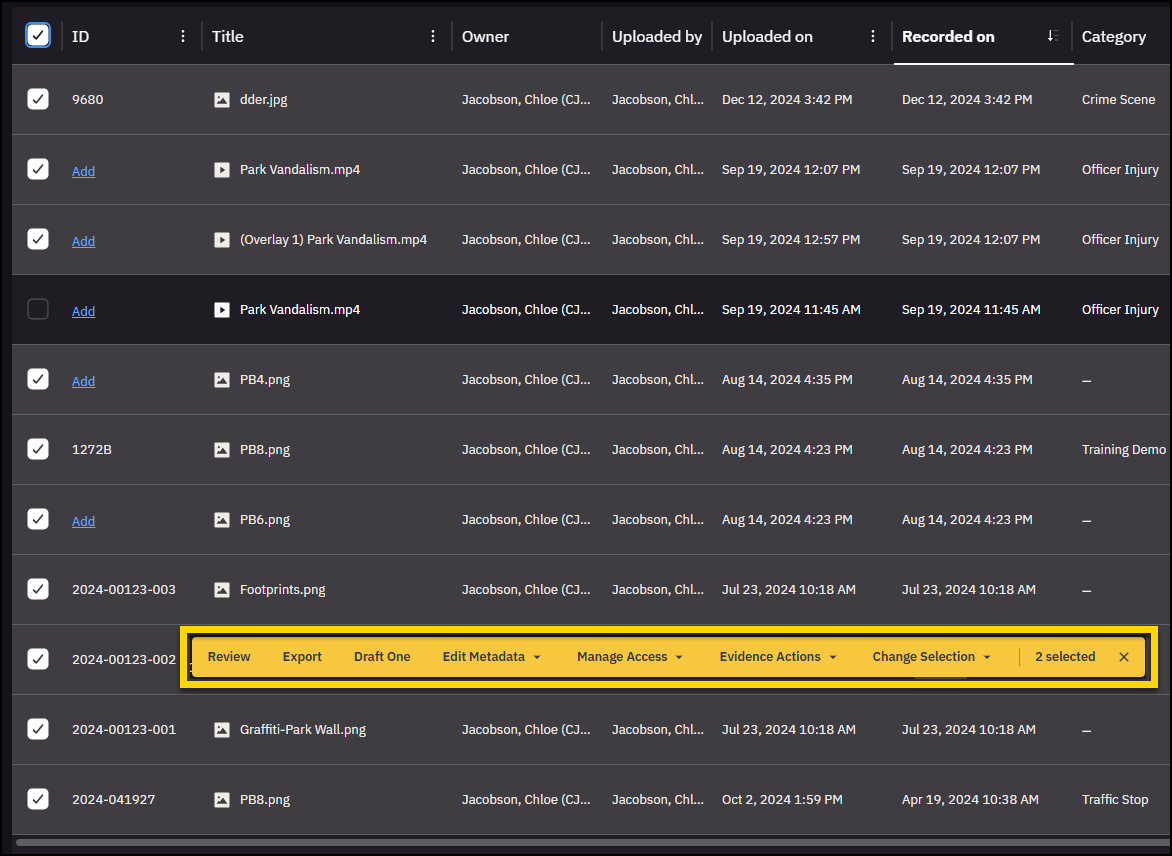
Task: Click the Recorded on sort descending icon
Action: pyautogui.click(x=1052, y=36)
